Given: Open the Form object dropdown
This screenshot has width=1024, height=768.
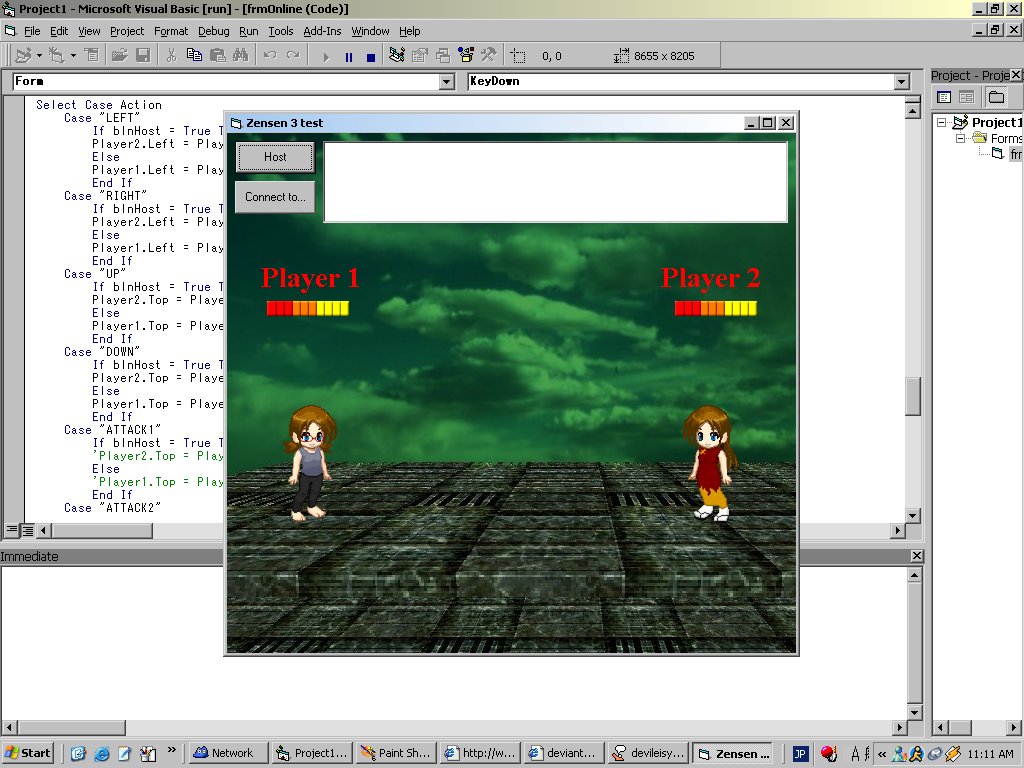Looking at the screenshot, I should [x=447, y=82].
